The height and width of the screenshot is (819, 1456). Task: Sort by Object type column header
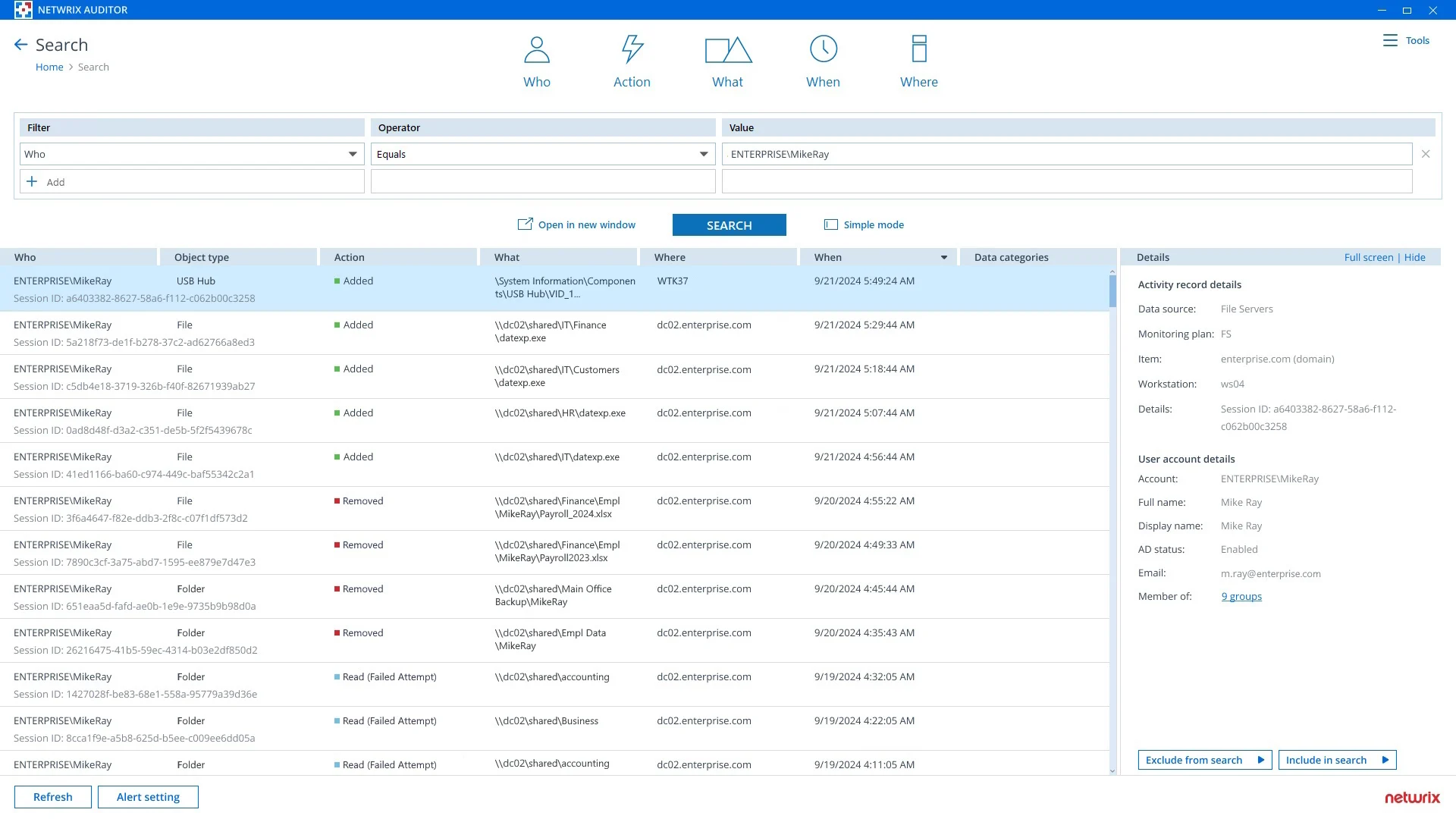[239, 257]
